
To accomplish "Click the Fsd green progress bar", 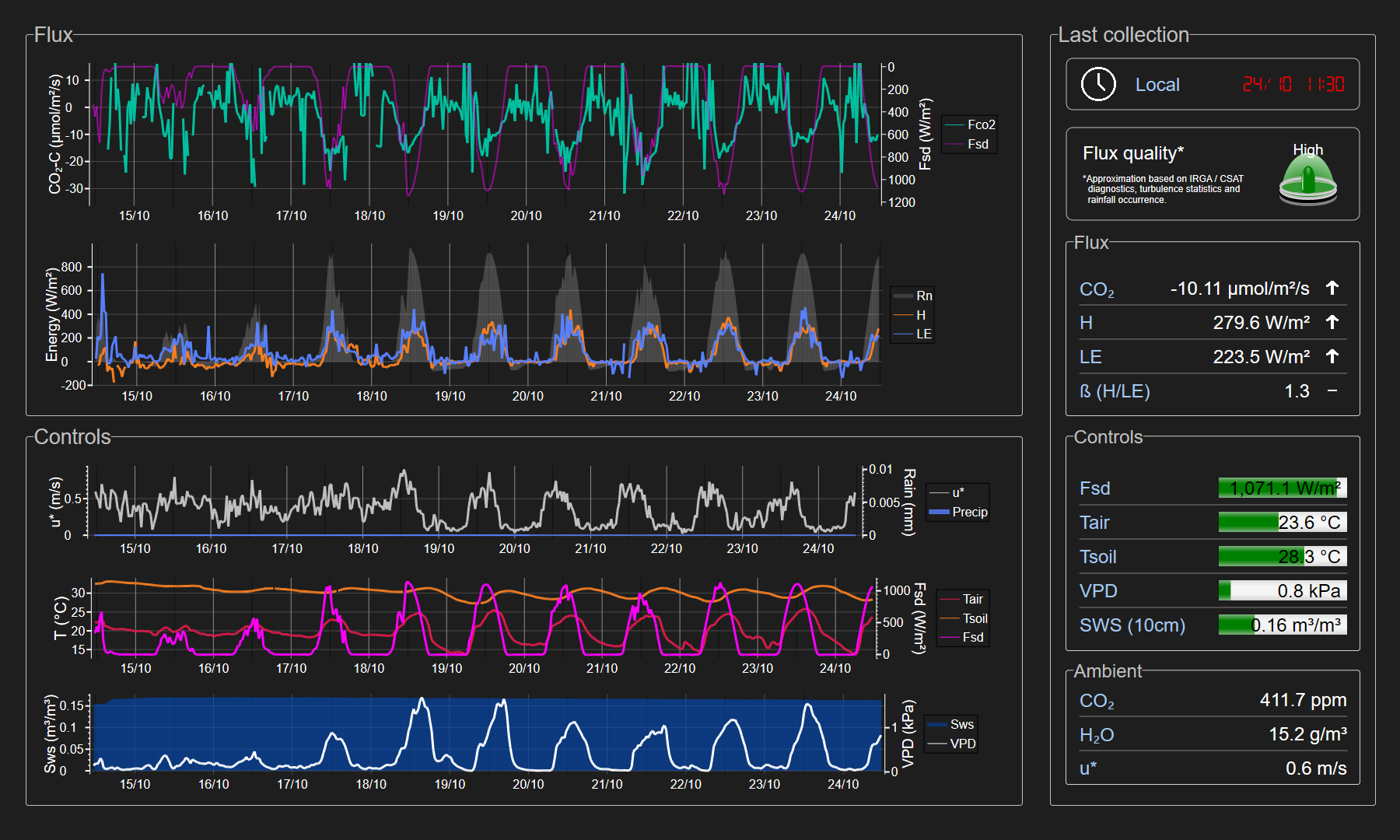I will pyautogui.click(x=1282, y=488).
